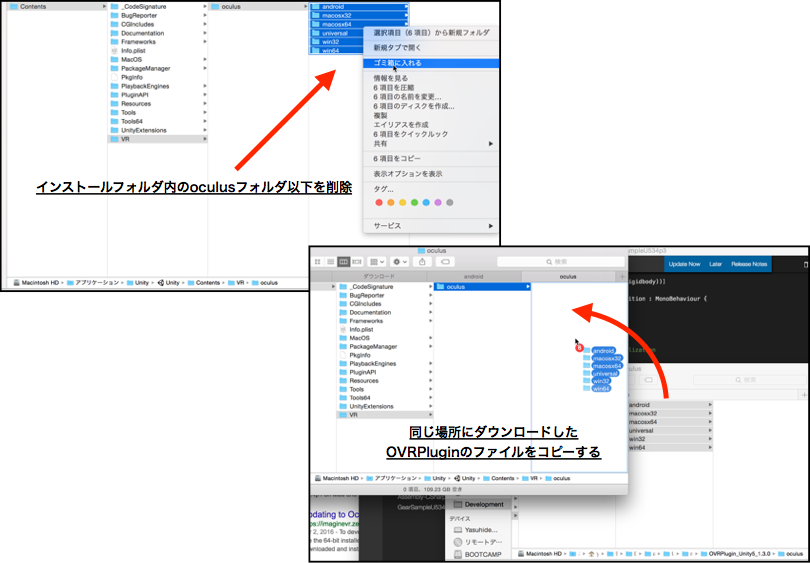Click the PkgInfo file icon in the upper window
Screen dimensions: 810x563
click(x=115, y=77)
